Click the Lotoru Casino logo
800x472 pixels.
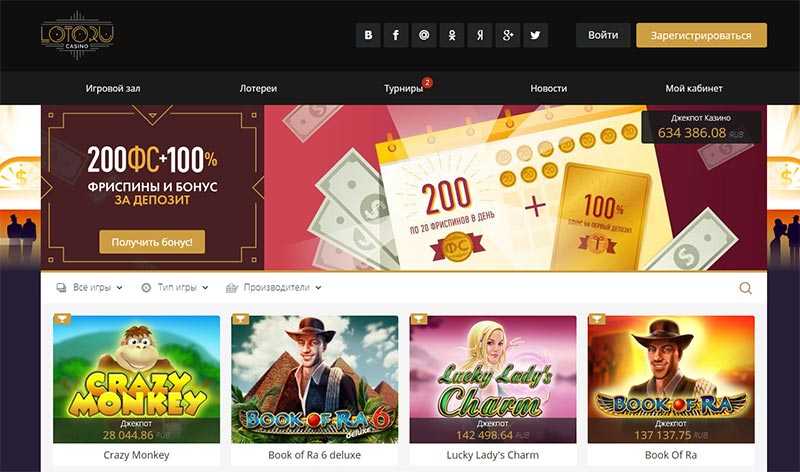point(78,35)
